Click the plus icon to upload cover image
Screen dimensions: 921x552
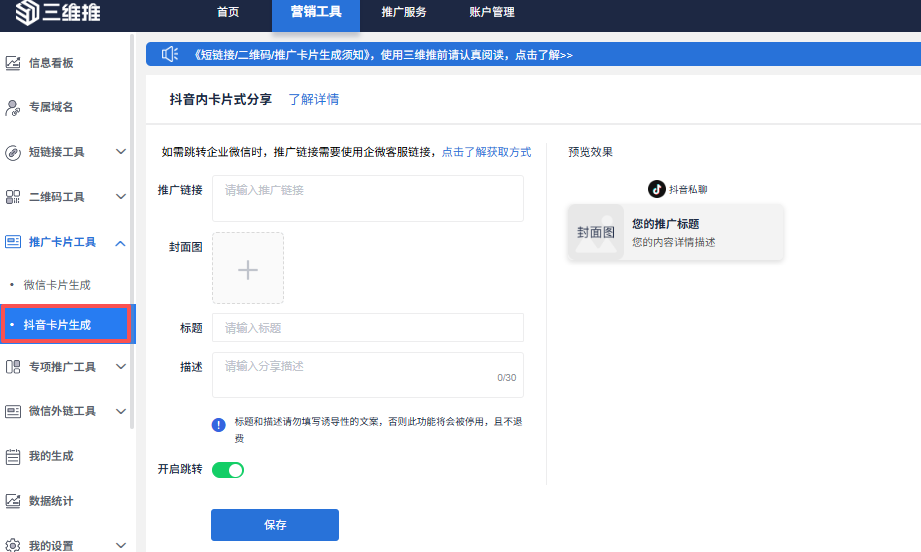(247, 269)
